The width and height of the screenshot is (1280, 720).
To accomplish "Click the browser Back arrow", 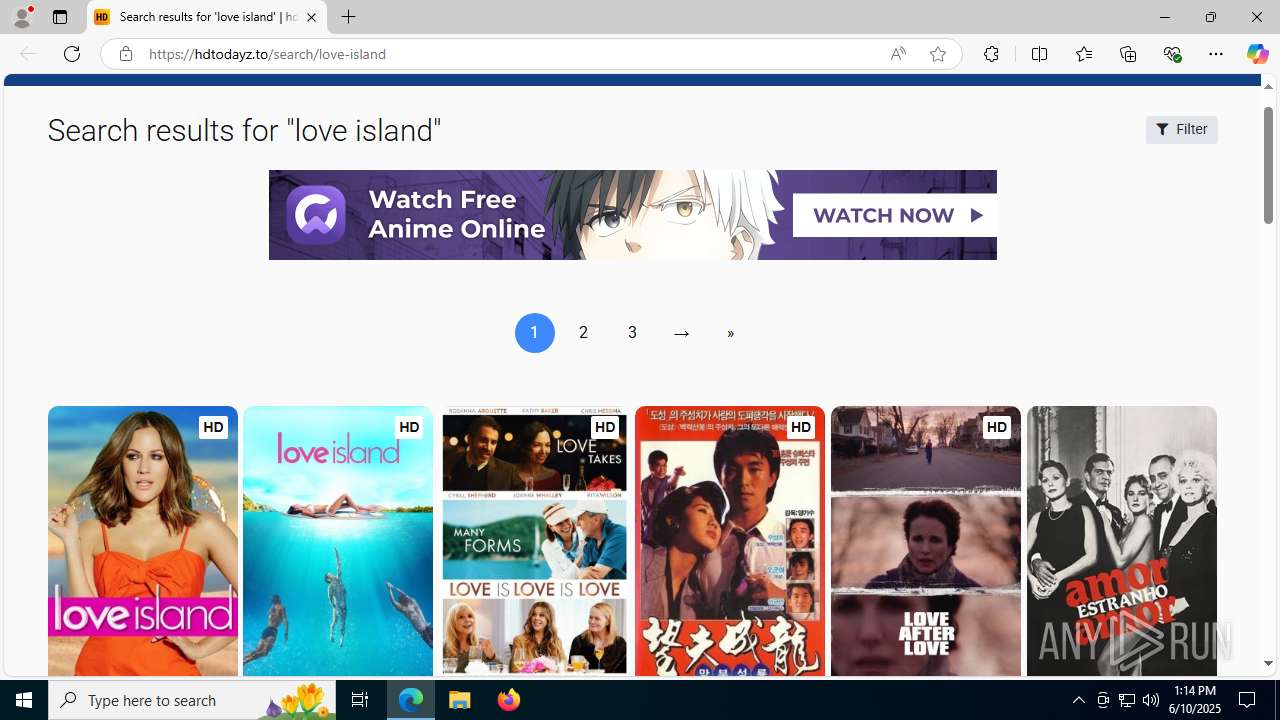I will (27, 54).
